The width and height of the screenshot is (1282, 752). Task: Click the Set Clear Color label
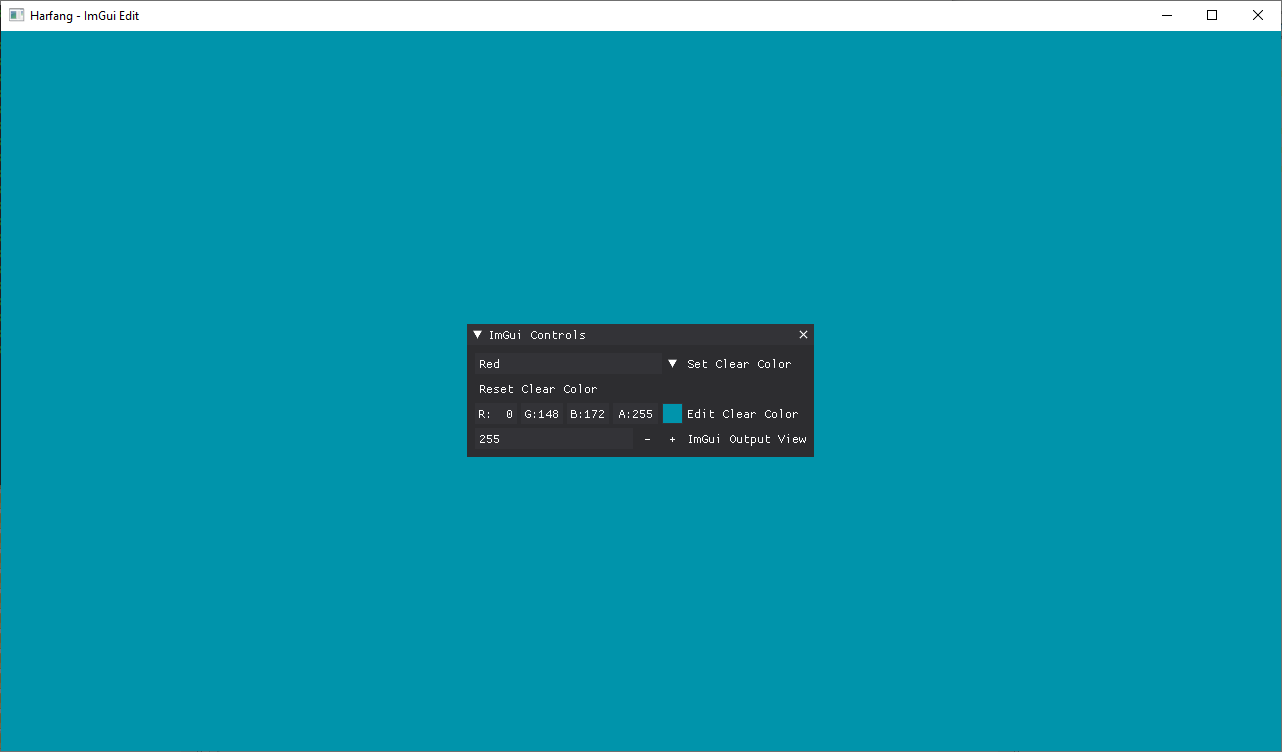[739, 364]
